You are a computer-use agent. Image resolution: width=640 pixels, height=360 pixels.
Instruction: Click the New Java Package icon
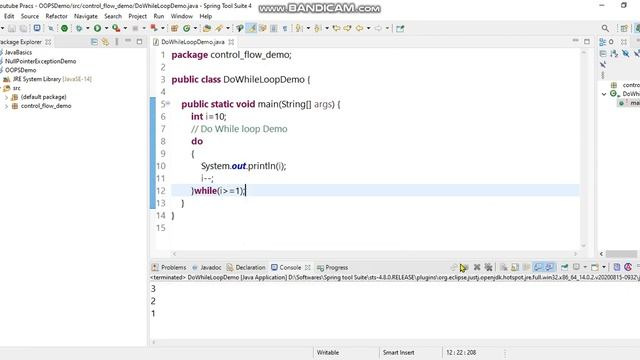coord(174,28)
